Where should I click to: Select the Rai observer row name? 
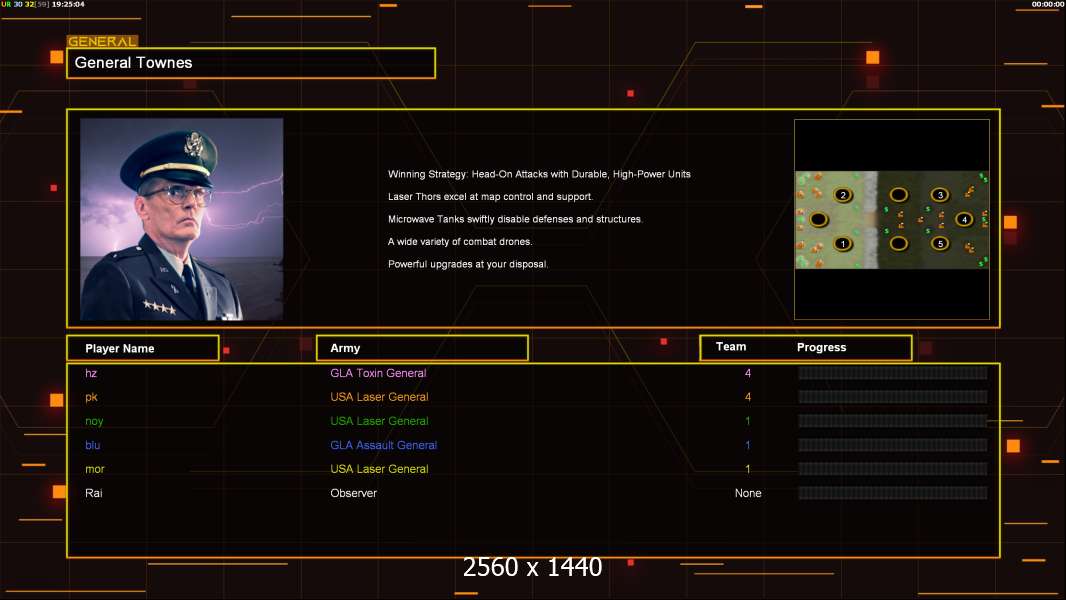(x=94, y=493)
